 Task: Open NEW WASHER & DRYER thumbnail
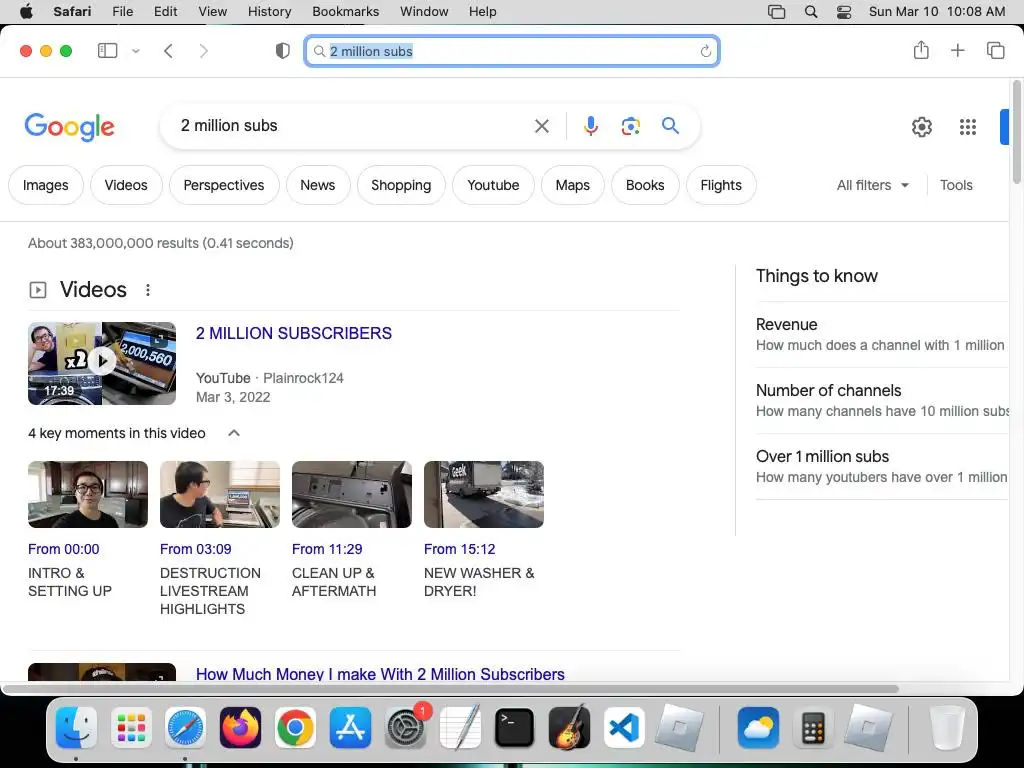point(484,494)
